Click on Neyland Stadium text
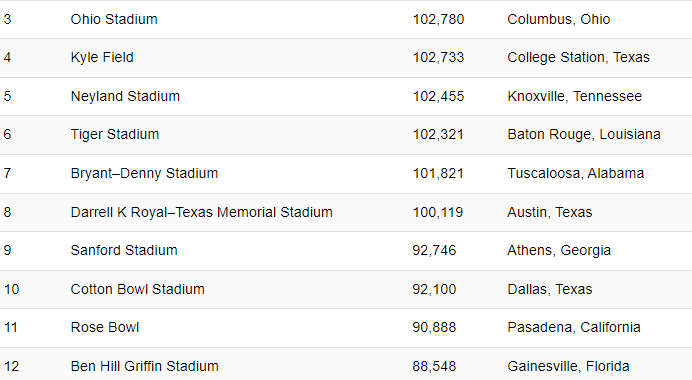The image size is (692, 380). (125, 96)
